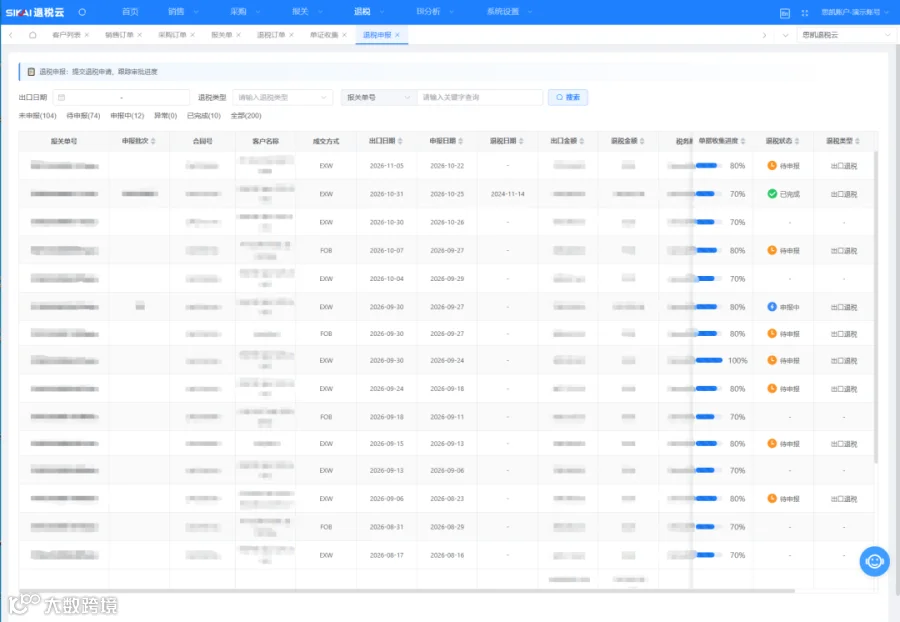Screen dimensions: 900x622
Task: Toggle the sidebar collapse circle icon beside logo
Action: click(82, 12)
